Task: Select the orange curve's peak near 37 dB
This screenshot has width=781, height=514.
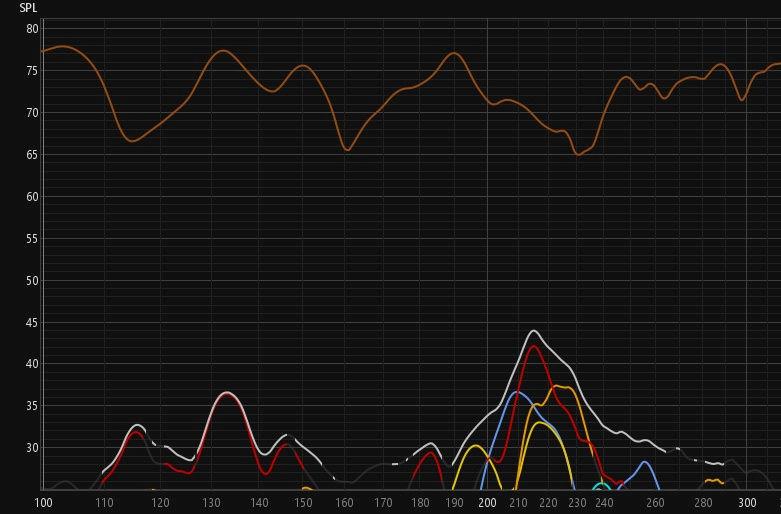Action: [558, 386]
